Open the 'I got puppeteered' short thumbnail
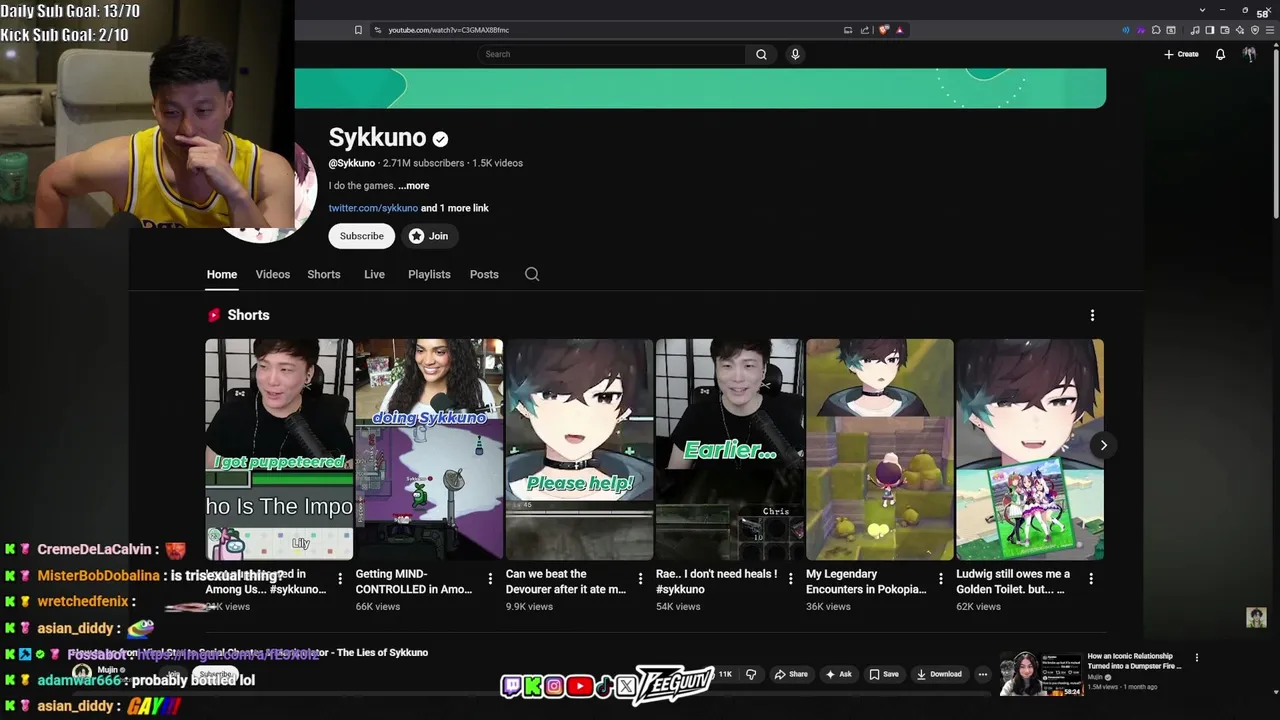Image resolution: width=1280 pixels, height=720 pixels. [279, 449]
